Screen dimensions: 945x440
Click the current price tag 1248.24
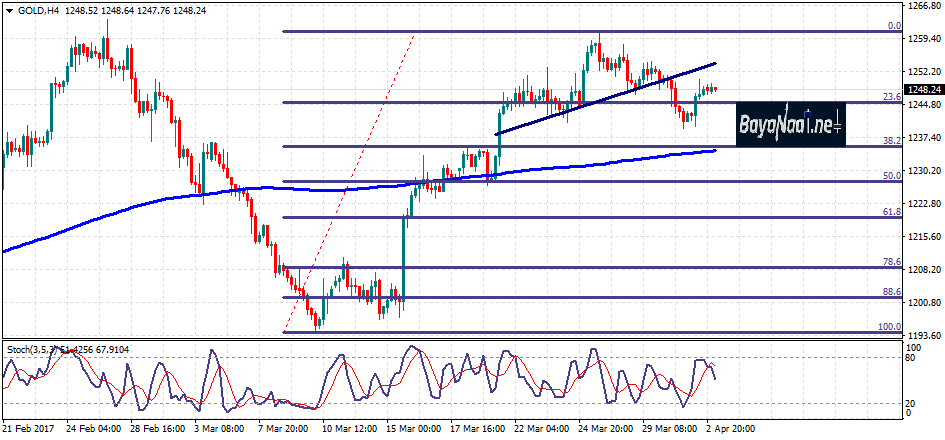click(x=923, y=90)
